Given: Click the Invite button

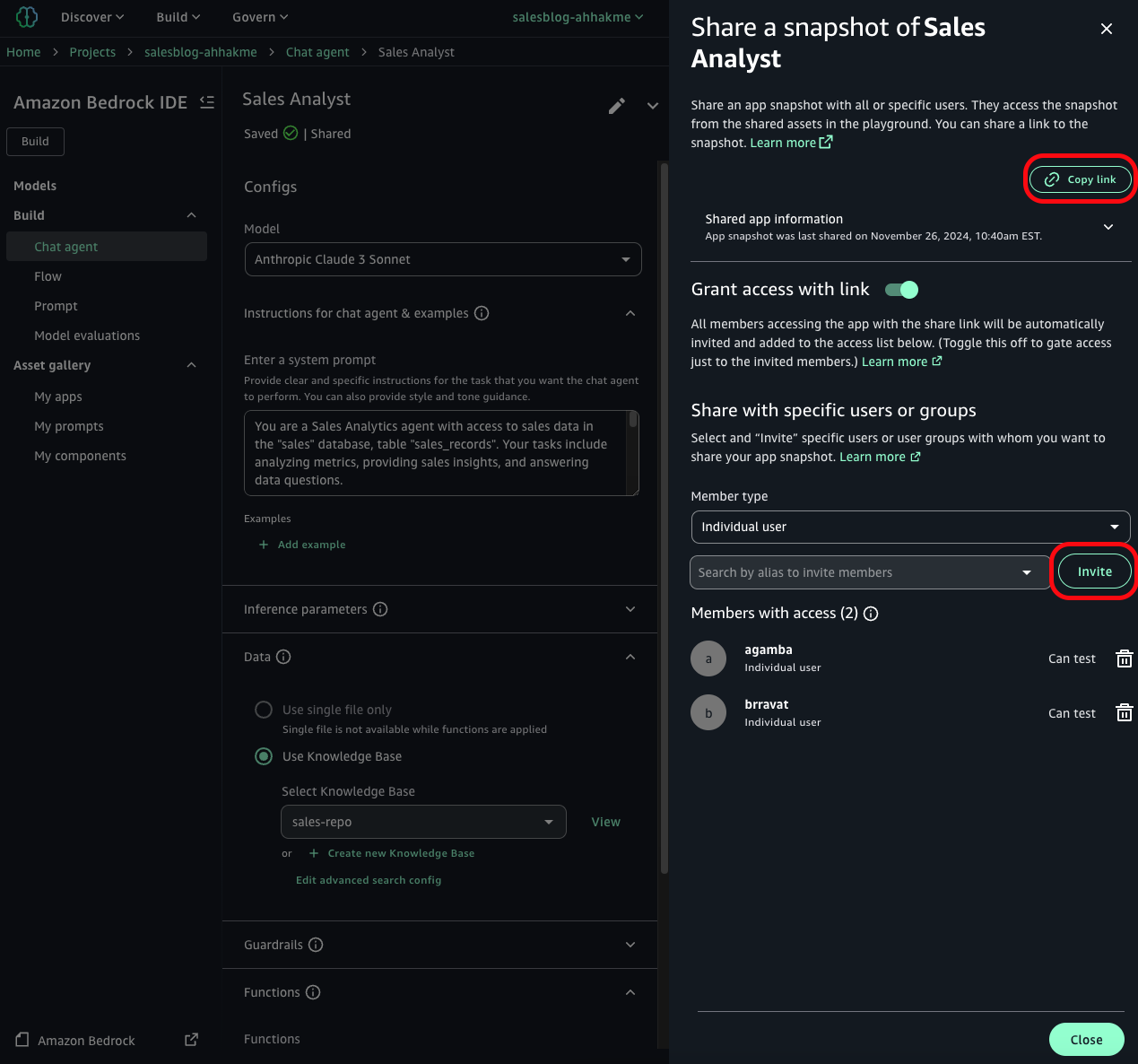Looking at the screenshot, I should (1094, 571).
